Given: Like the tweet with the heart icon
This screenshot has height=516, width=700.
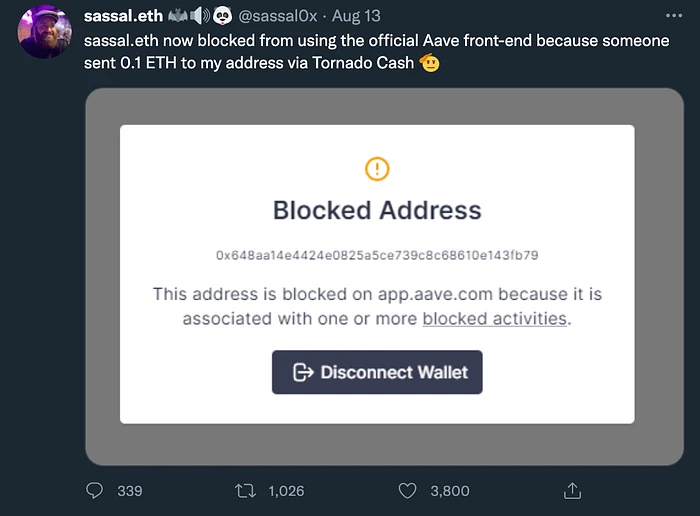Looking at the screenshot, I should pyautogui.click(x=407, y=491).
